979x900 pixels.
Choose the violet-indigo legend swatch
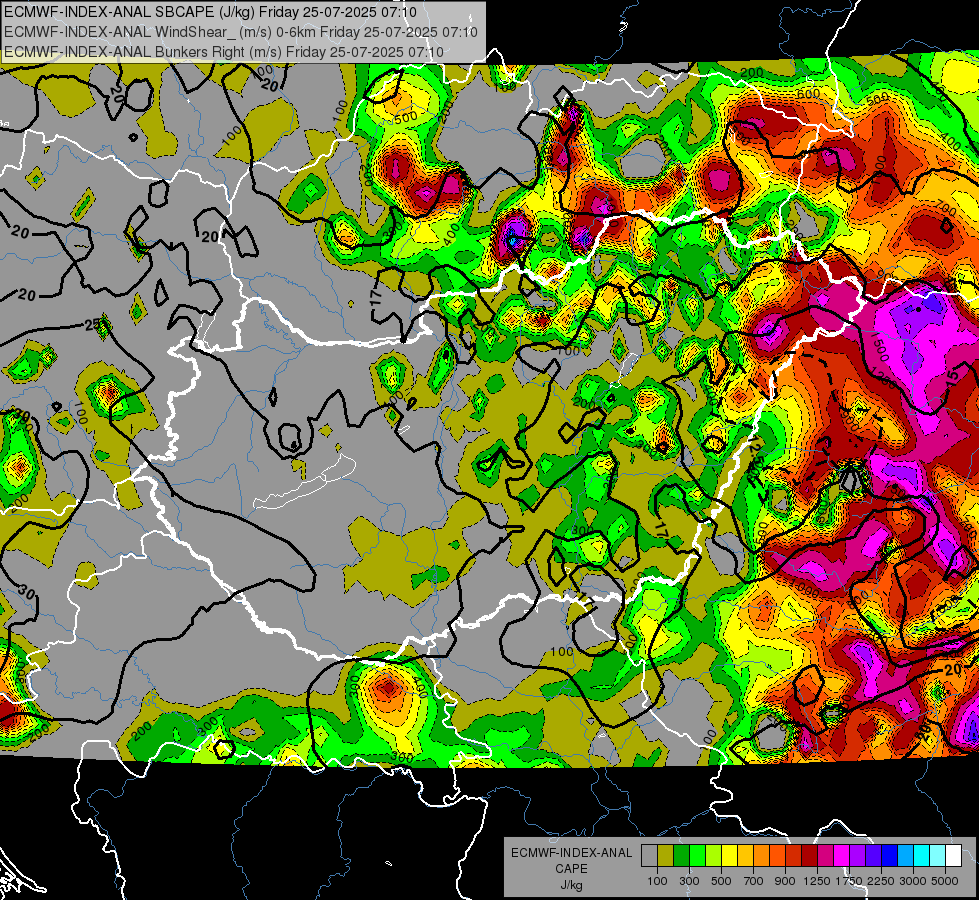coord(874,856)
